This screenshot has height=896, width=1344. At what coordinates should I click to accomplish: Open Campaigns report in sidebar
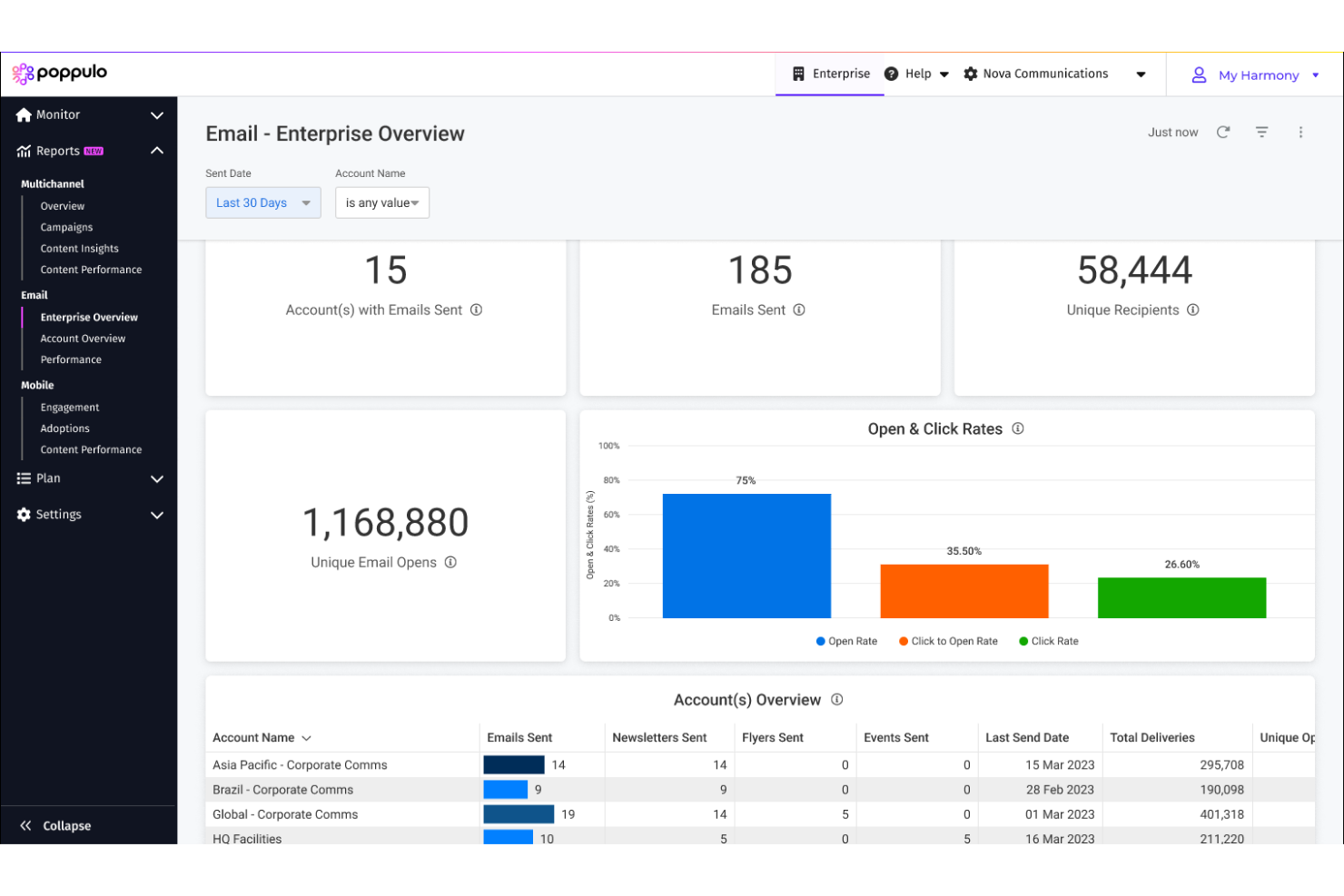[x=66, y=228]
